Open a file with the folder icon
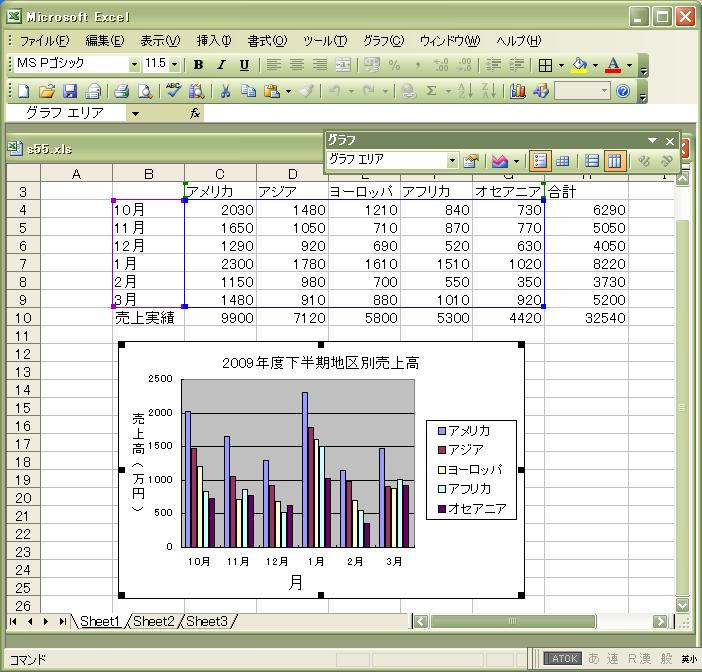The image size is (702, 672). pos(47,91)
